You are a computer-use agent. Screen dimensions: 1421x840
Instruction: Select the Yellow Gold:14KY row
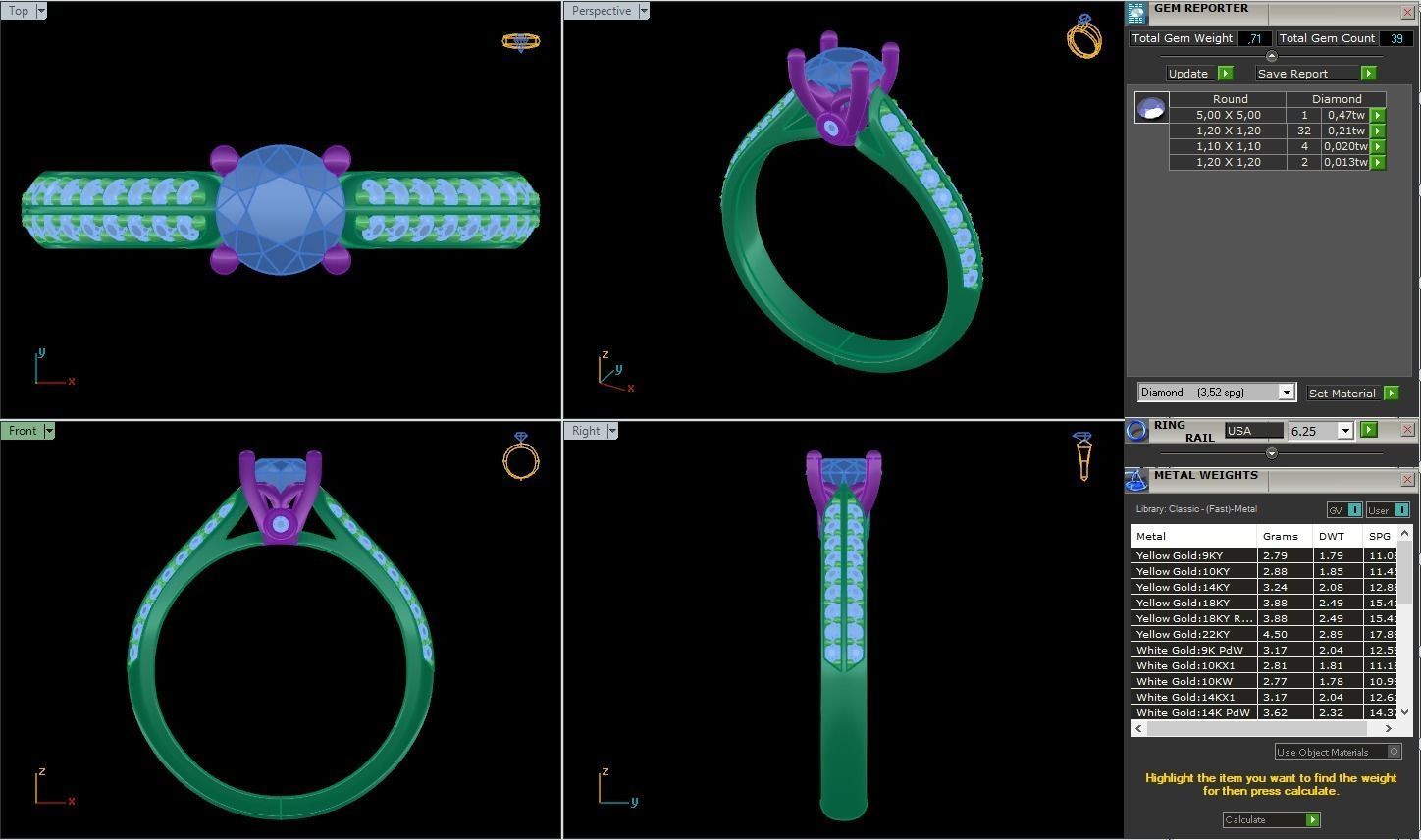1264,587
